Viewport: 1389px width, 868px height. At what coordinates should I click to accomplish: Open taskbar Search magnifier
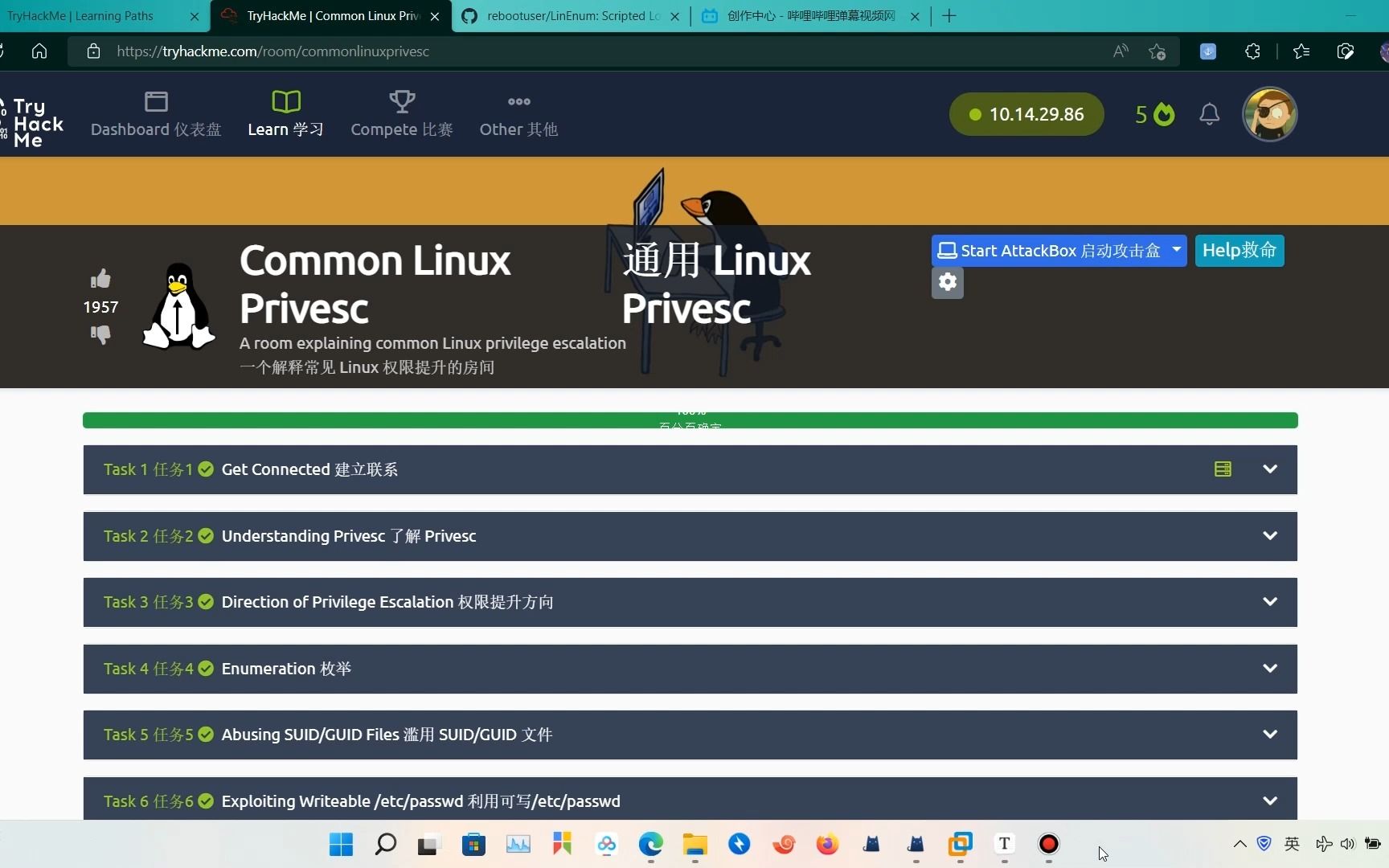(385, 844)
